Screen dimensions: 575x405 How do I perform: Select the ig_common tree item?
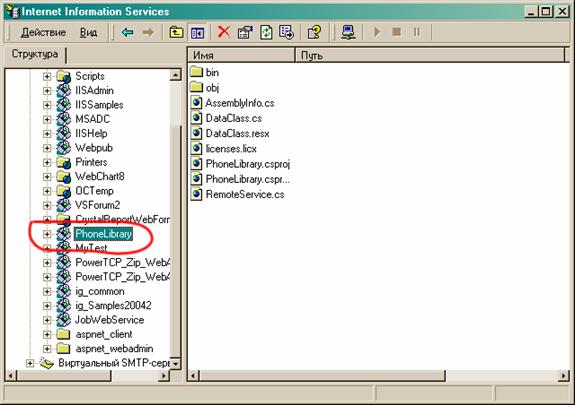tap(100, 291)
